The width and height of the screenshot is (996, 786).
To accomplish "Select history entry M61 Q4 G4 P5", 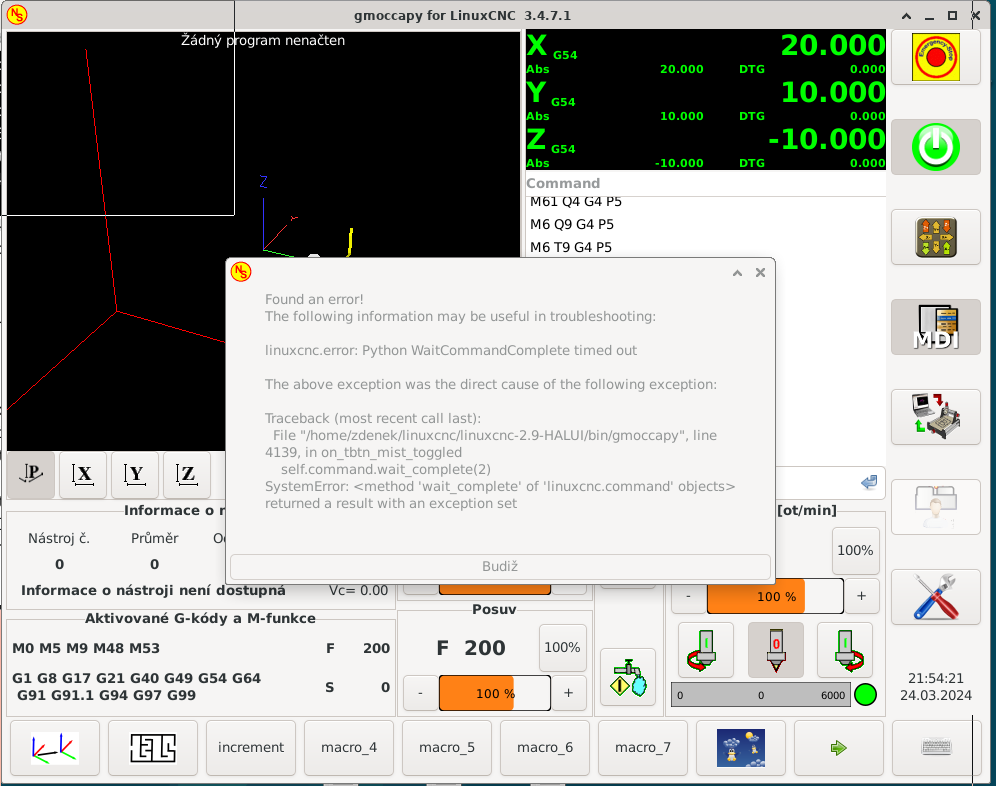I will tap(706, 203).
